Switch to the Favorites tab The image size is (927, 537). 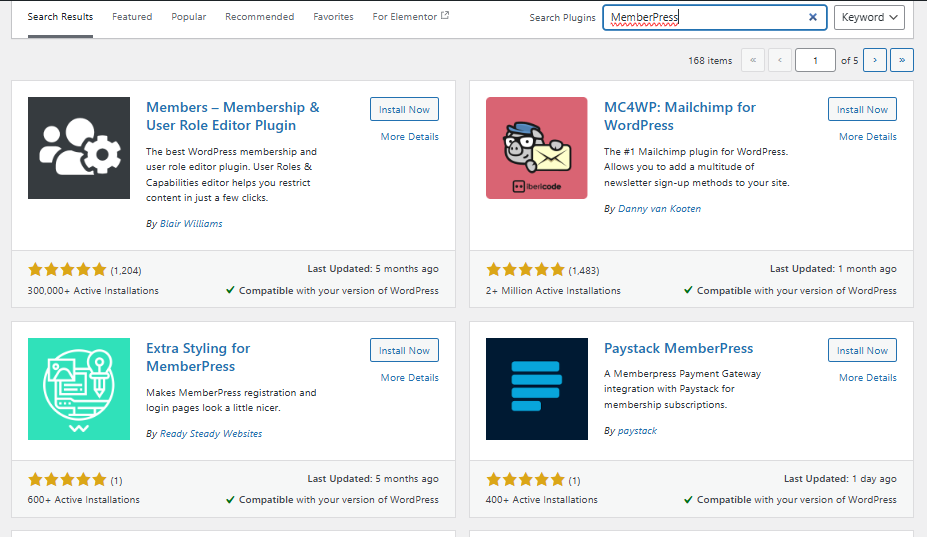click(x=333, y=17)
